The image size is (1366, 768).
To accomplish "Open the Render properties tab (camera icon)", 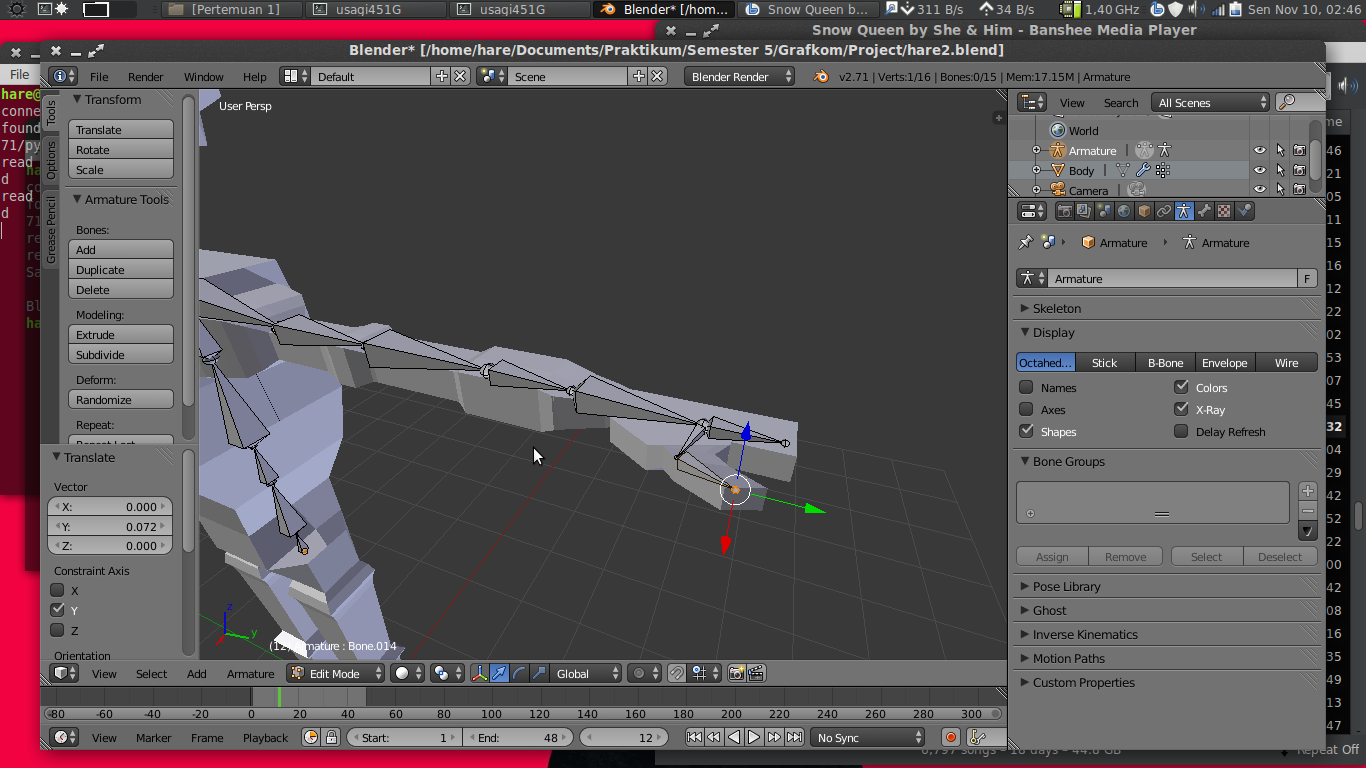I will (1064, 211).
